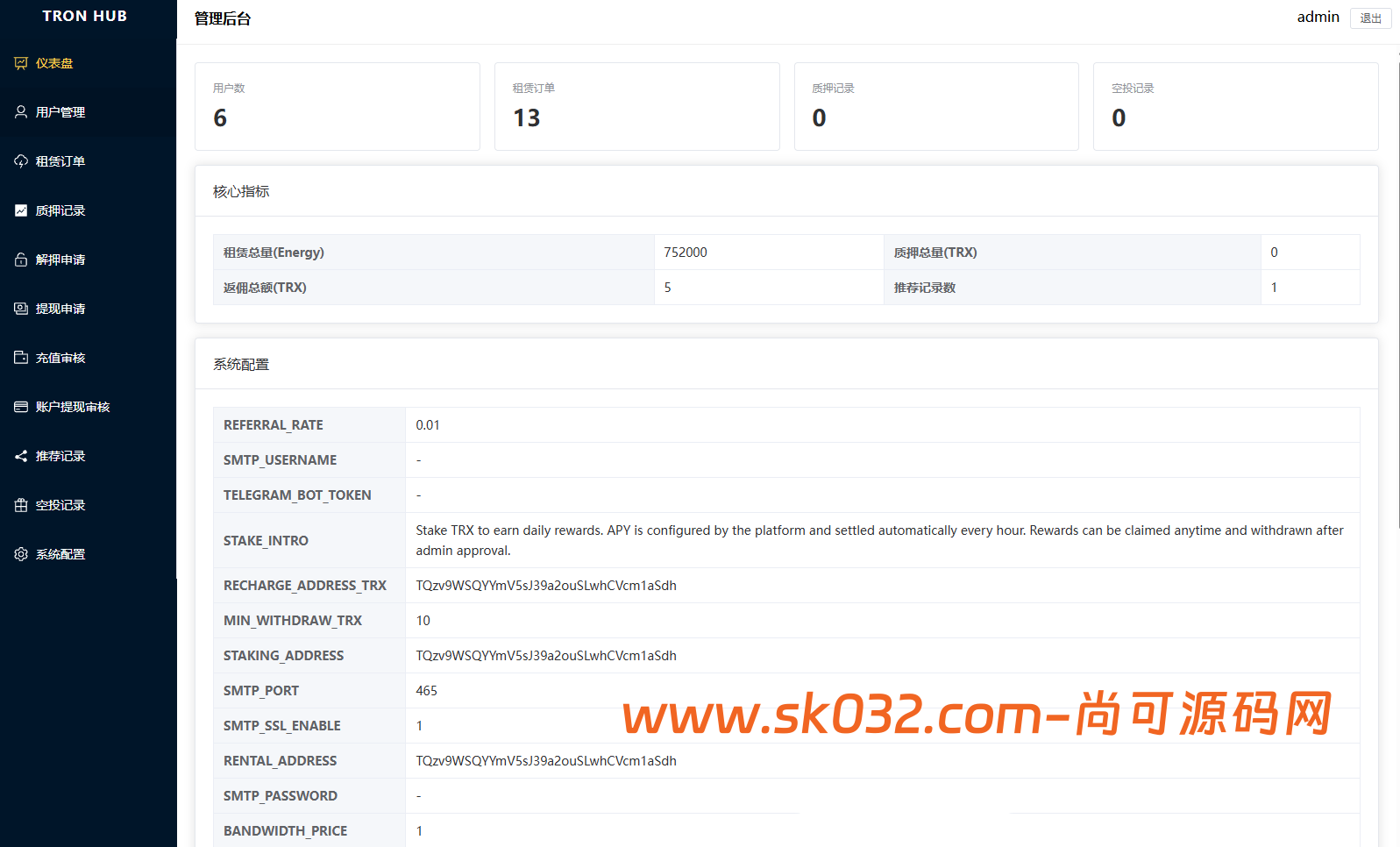Click the gear icon beside 系统配置
Image resolution: width=1400 pixels, height=847 pixels.
21,554
